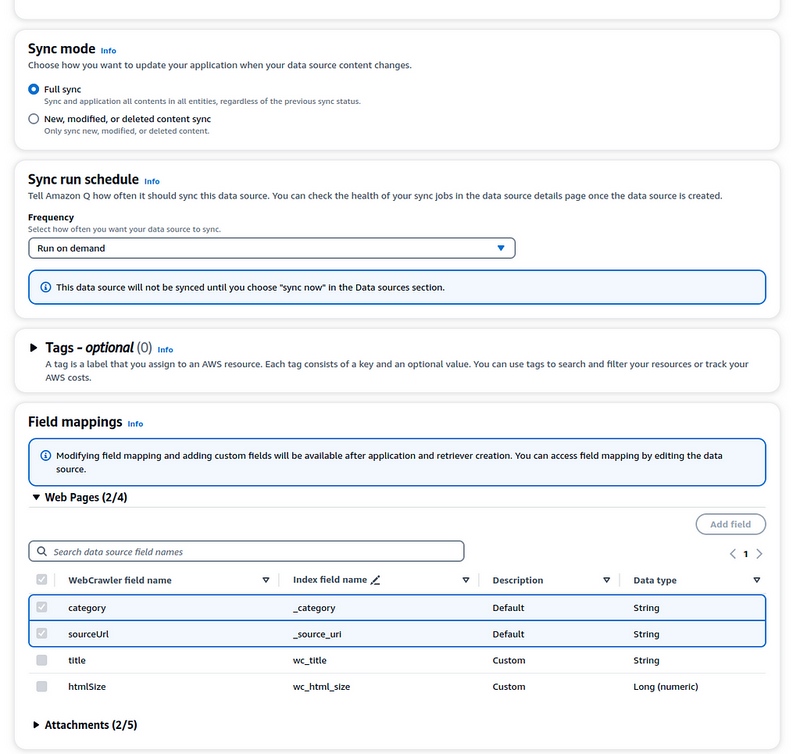Click the sort arrow on WebCrawler field name column
Screen dimensions: 800x754
pyautogui.click(x=266, y=580)
